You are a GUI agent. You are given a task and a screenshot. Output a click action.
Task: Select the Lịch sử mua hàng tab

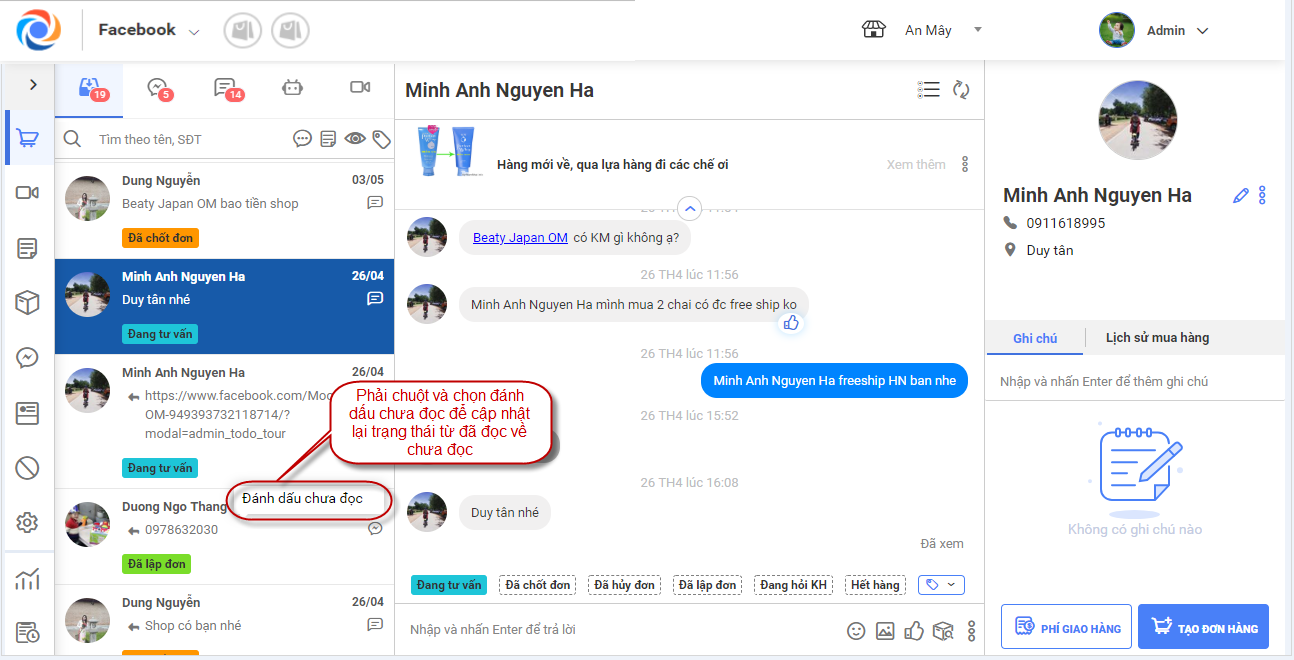[1157, 338]
